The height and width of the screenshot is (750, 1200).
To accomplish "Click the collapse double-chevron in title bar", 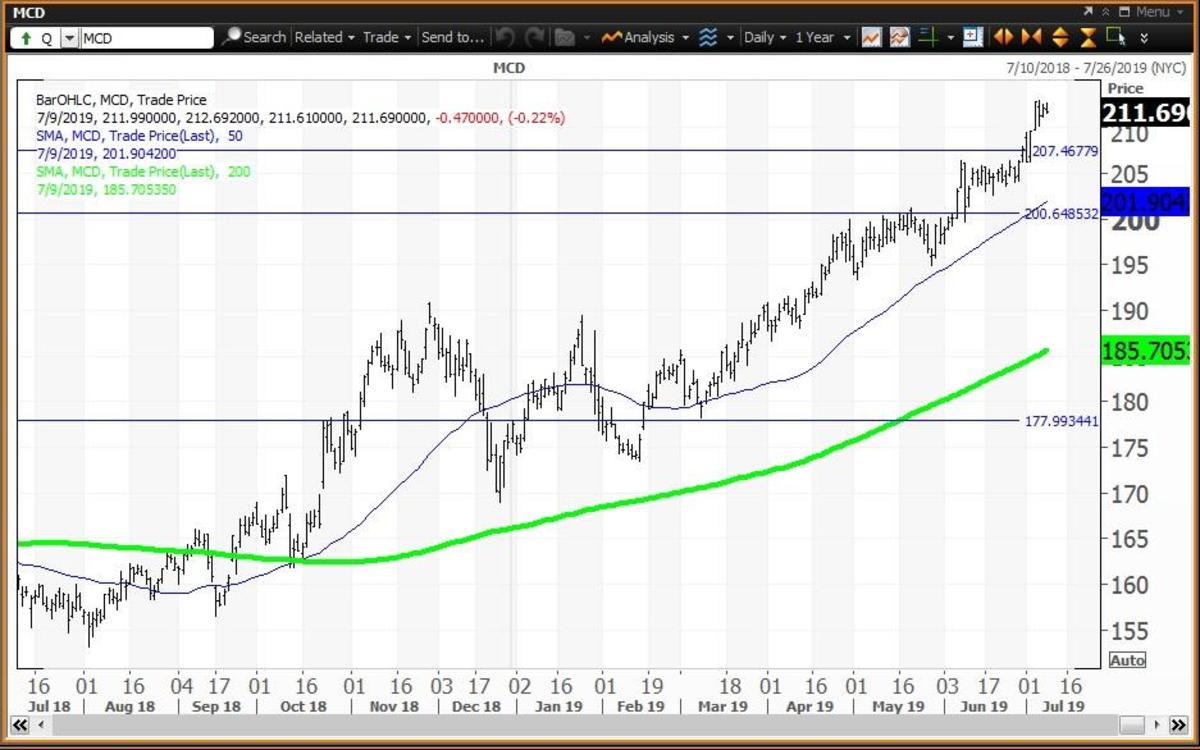I will coord(1105,12).
